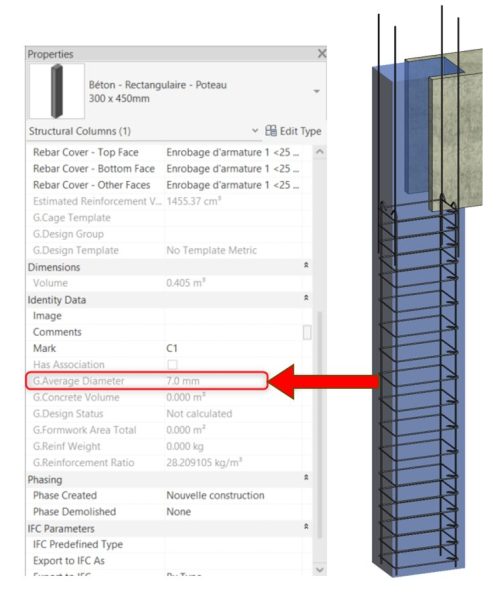Image resolution: width=500 pixels, height=594 pixels.
Task: Select the Phase Created value field
Action: (233, 496)
